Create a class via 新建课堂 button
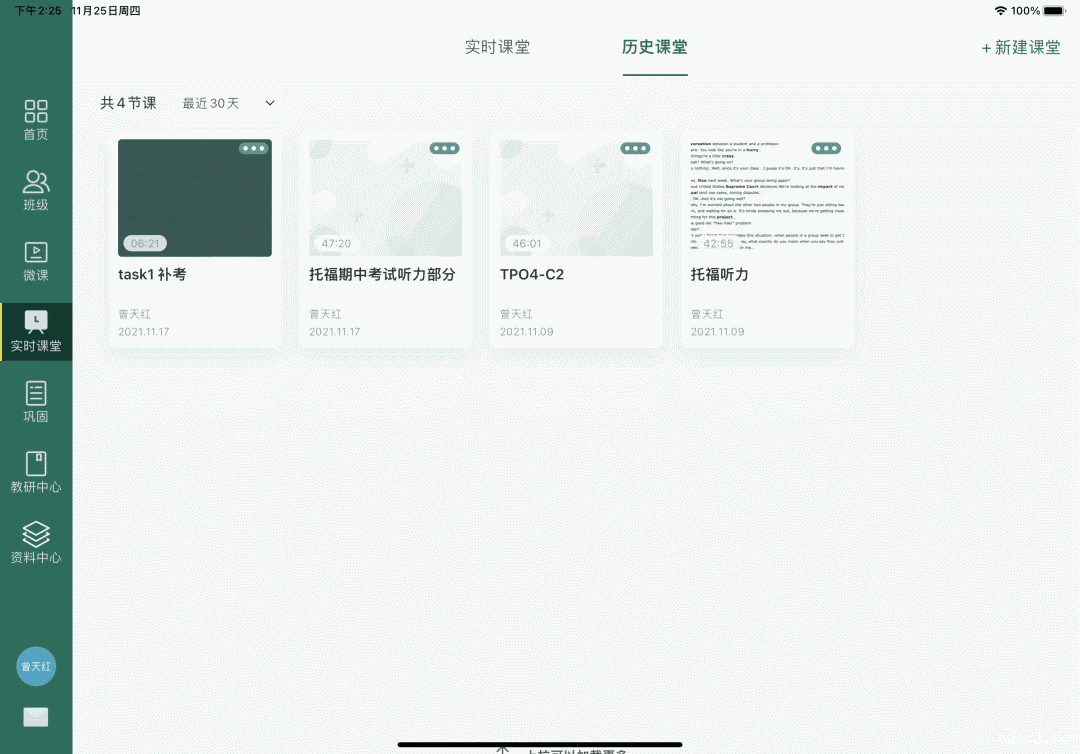Image resolution: width=1080 pixels, height=754 pixels. pyautogui.click(x=1019, y=47)
